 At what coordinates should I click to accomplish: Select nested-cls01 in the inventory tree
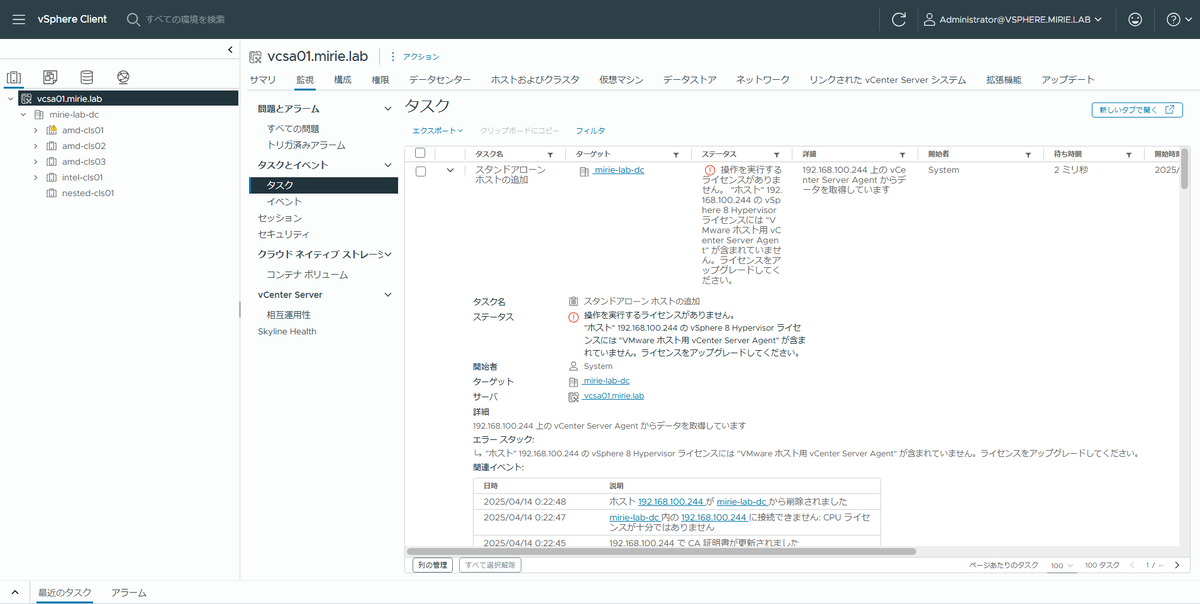pyautogui.click(x=88, y=193)
